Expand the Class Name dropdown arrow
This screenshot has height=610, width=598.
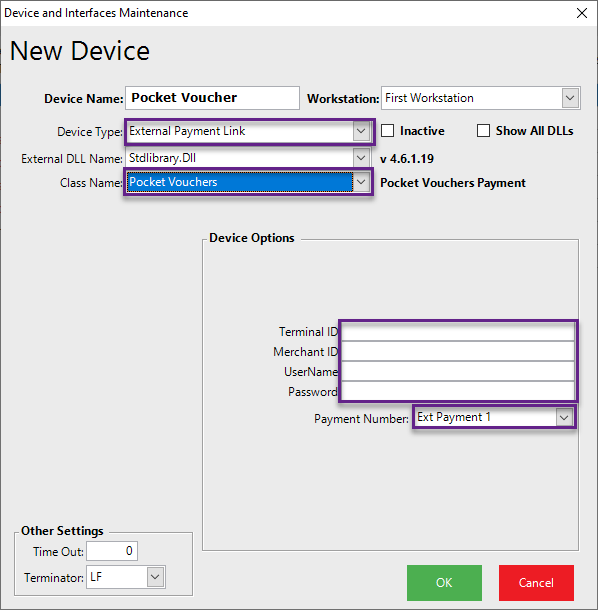point(361,182)
